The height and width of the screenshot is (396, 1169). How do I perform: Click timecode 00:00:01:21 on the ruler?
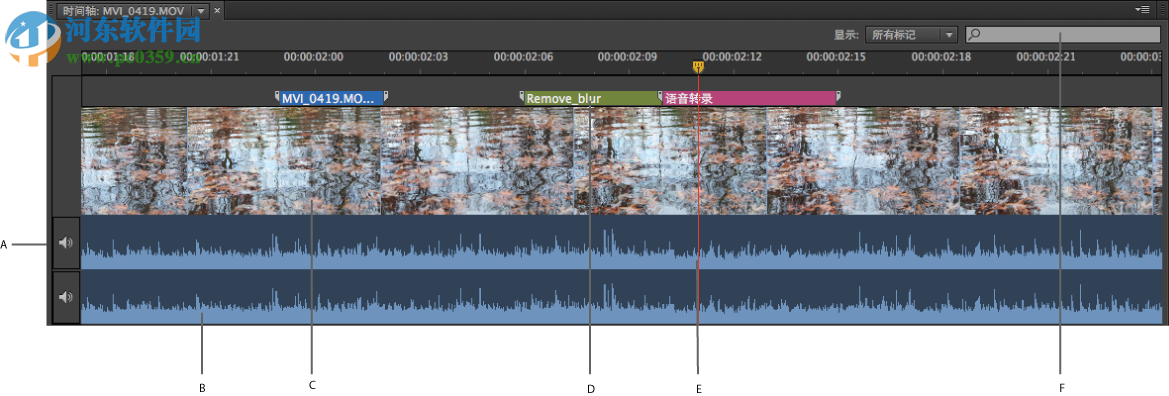(x=209, y=57)
